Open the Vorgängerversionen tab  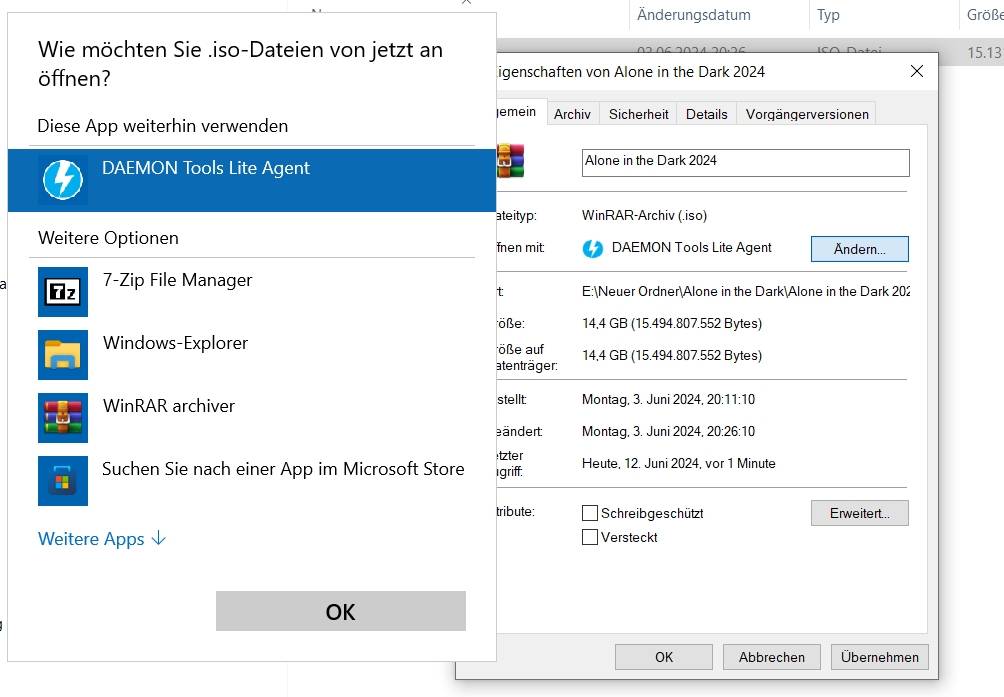(807, 114)
